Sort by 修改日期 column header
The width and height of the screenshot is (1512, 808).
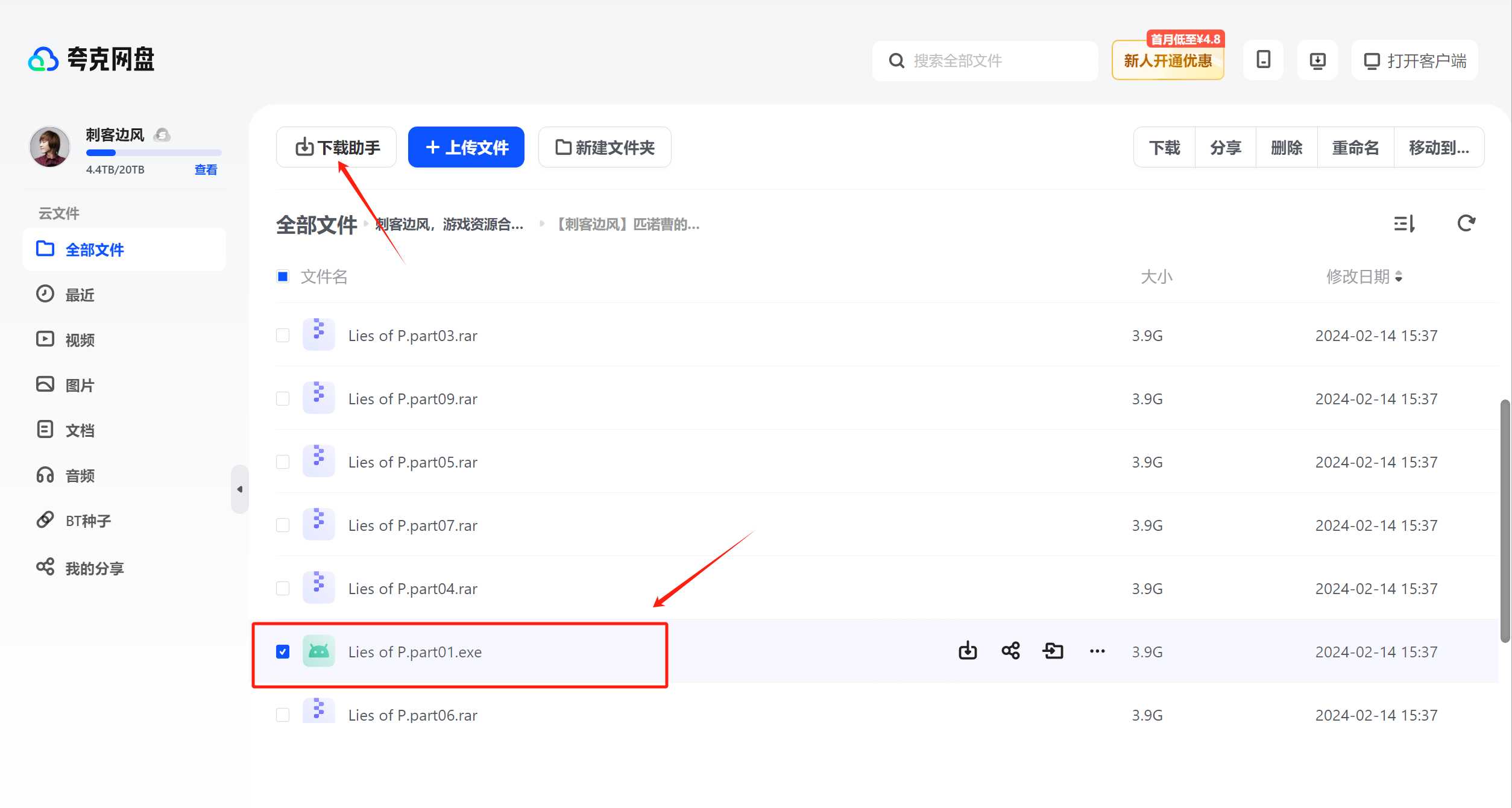[1364, 277]
